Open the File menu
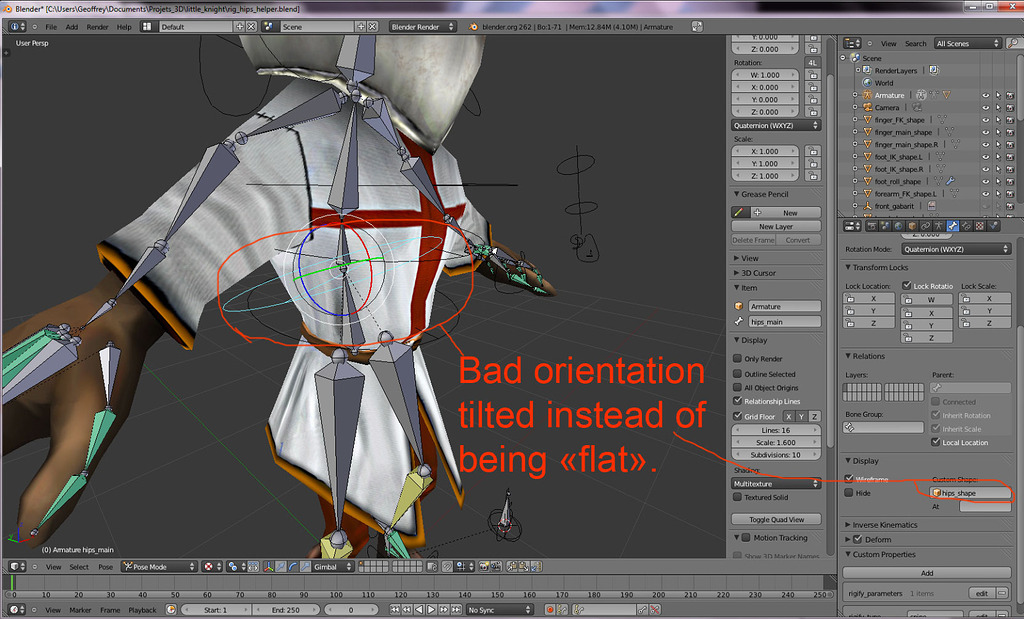This screenshot has width=1024, height=619. coord(51,27)
